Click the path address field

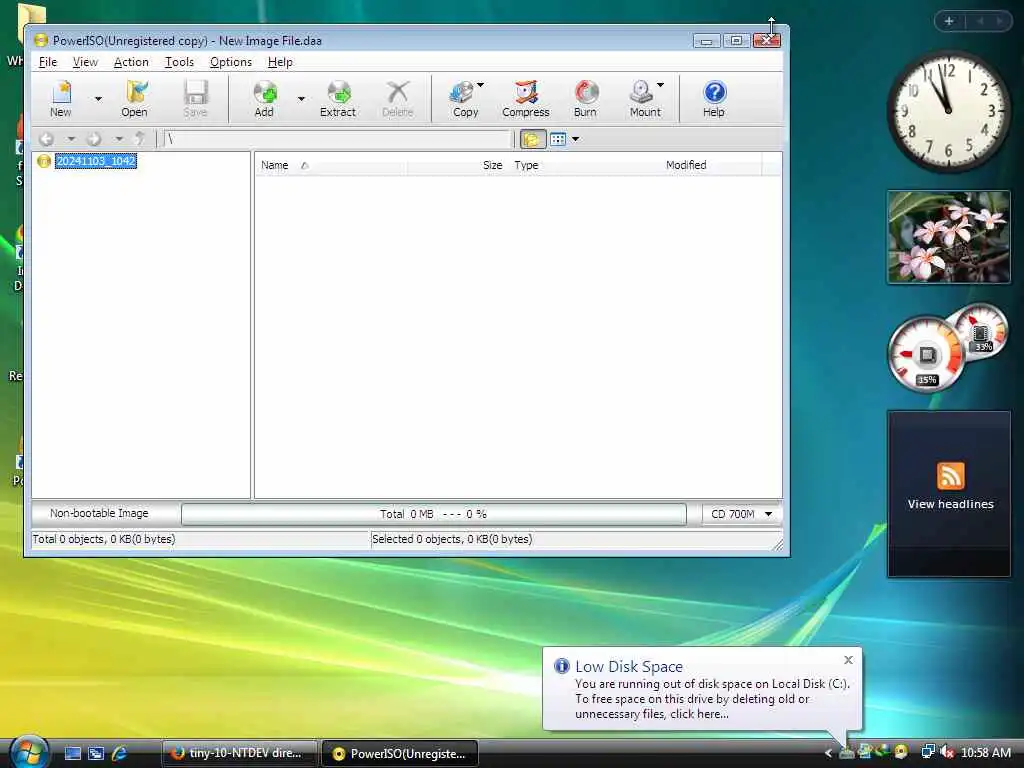coord(337,138)
